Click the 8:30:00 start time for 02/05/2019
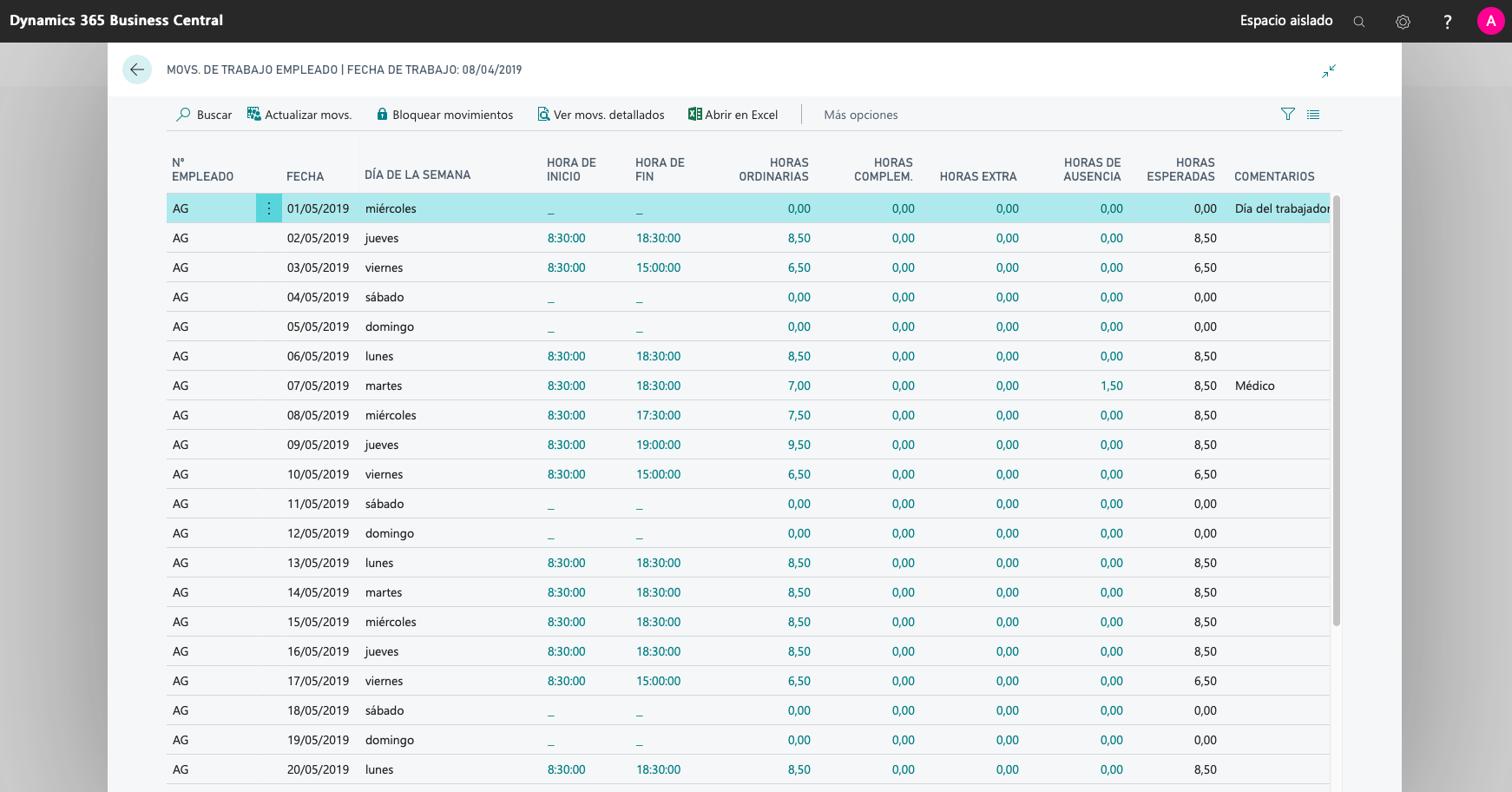Screen dimensions: 1512x792 point(566,238)
